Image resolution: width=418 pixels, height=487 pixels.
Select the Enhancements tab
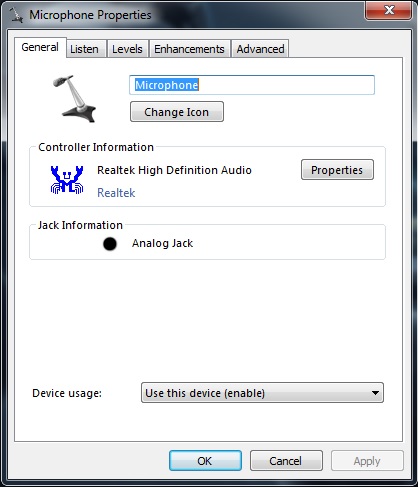[189, 49]
